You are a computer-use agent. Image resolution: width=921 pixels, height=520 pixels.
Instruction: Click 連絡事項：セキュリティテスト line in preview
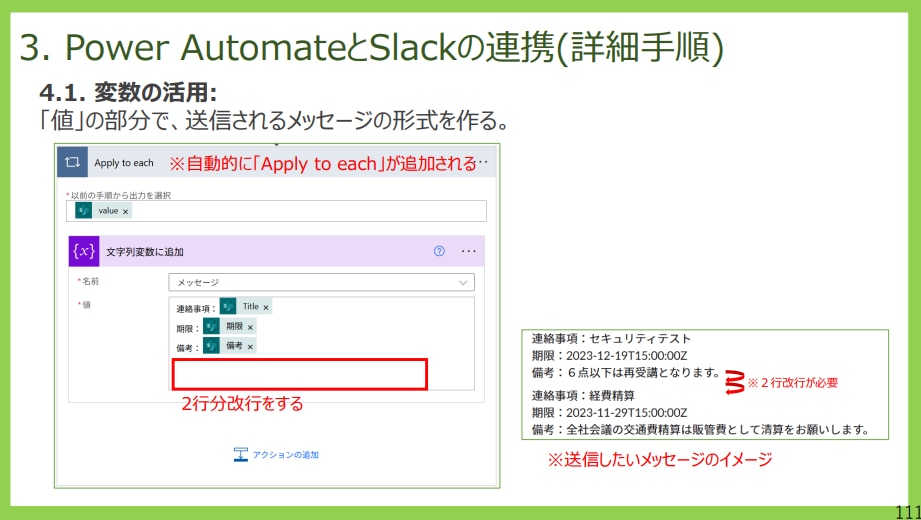click(611, 339)
